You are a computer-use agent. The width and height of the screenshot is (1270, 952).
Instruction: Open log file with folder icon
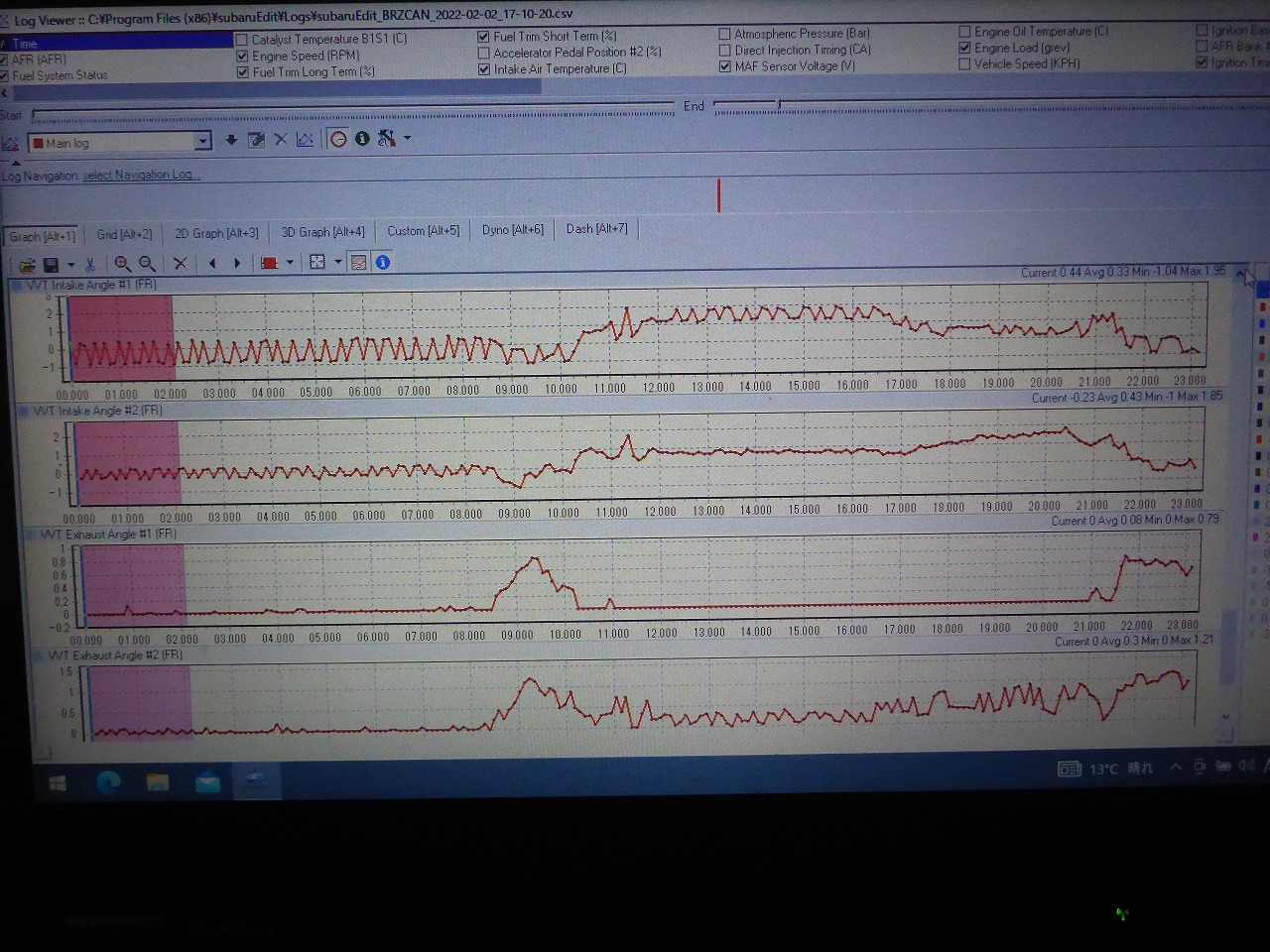coord(27,265)
